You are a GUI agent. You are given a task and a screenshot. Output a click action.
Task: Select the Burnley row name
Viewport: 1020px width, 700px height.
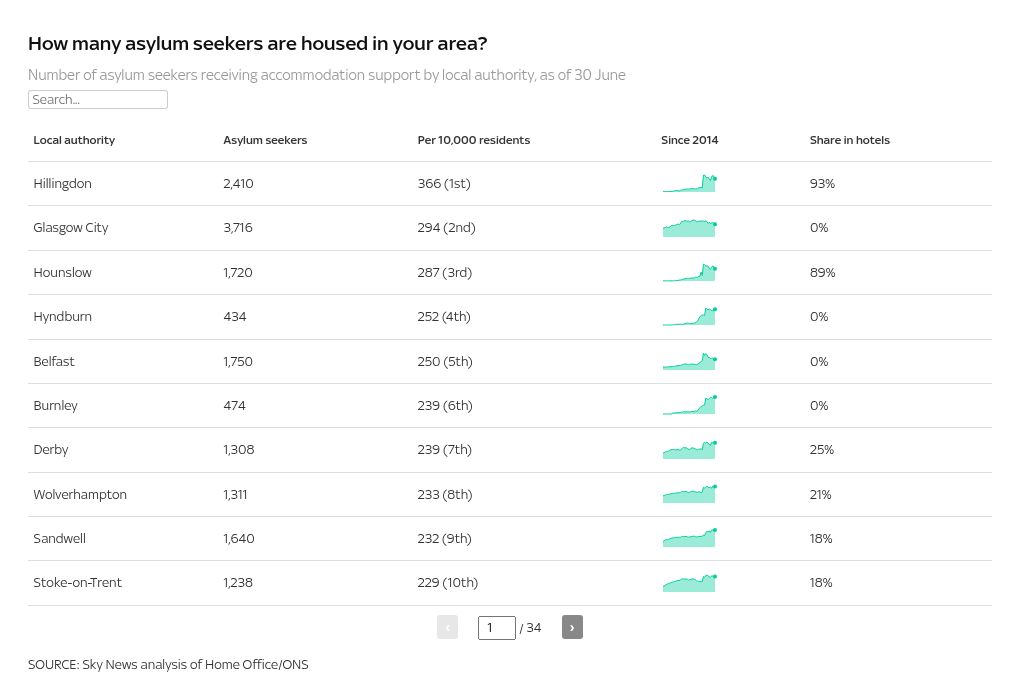(x=55, y=406)
